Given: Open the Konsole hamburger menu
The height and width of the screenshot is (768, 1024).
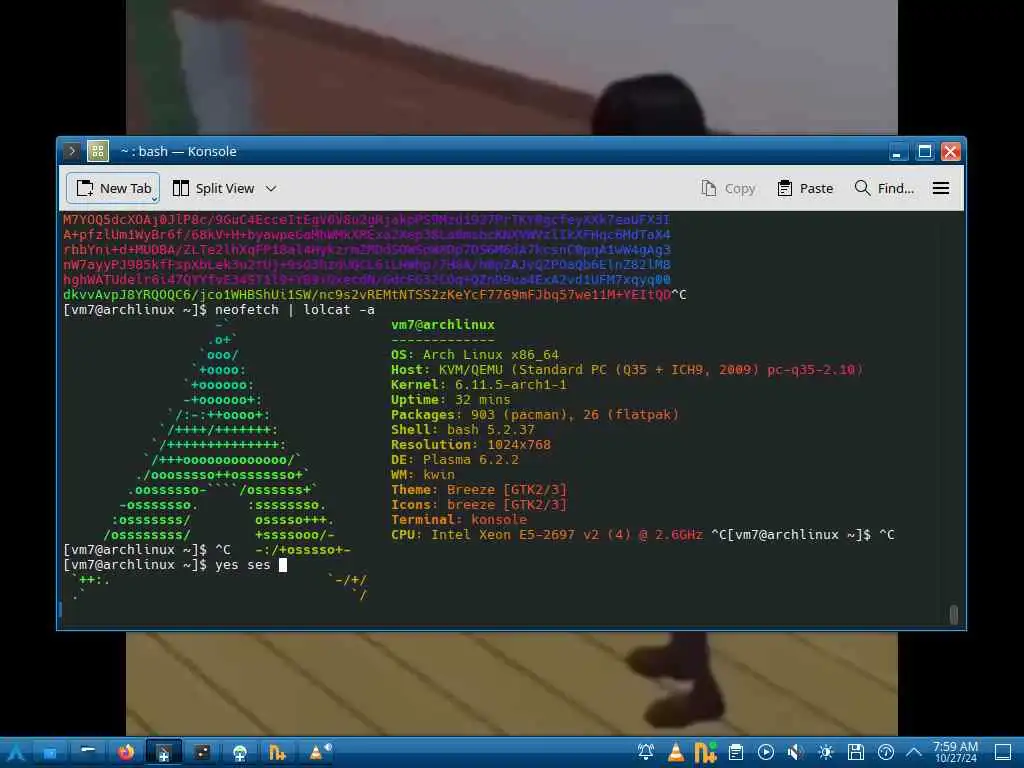Looking at the screenshot, I should click(x=940, y=188).
